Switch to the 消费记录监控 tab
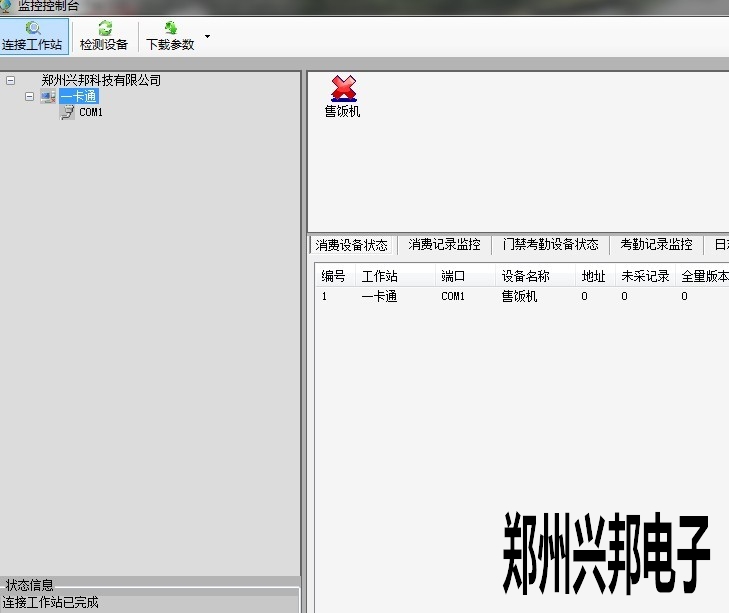 444,245
